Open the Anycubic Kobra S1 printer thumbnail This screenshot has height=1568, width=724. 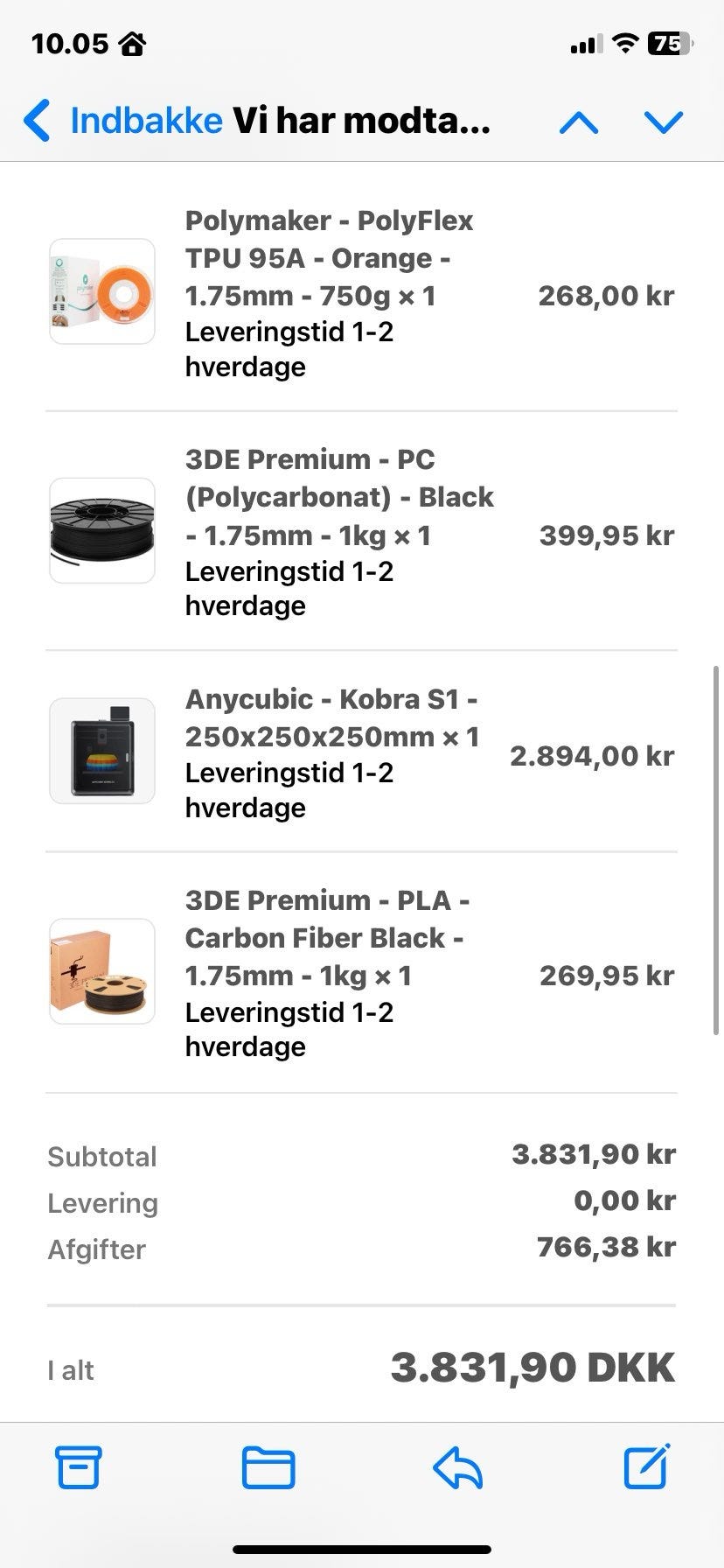[x=102, y=751]
